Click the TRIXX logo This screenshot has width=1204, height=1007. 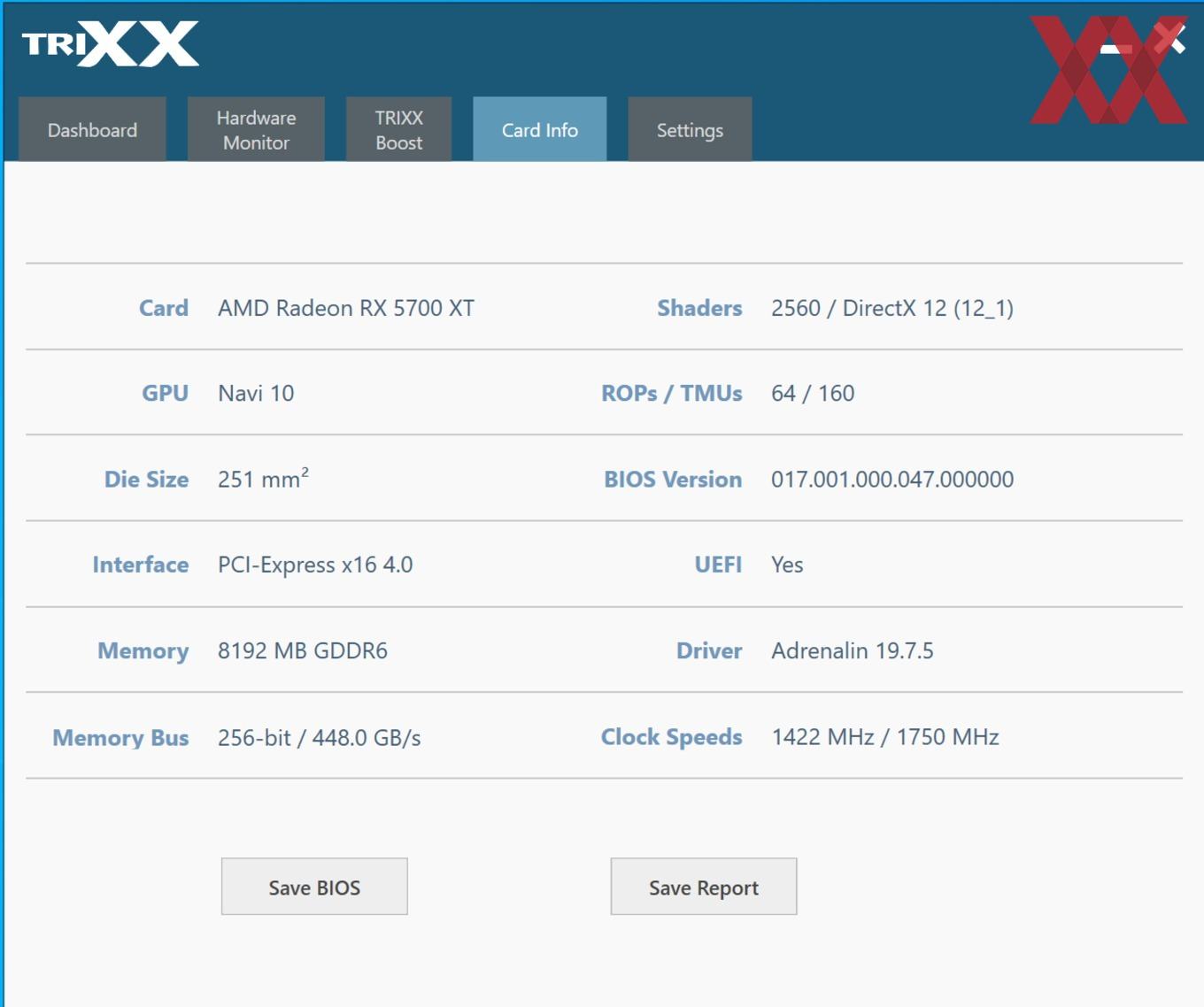(x=111, y=44)
